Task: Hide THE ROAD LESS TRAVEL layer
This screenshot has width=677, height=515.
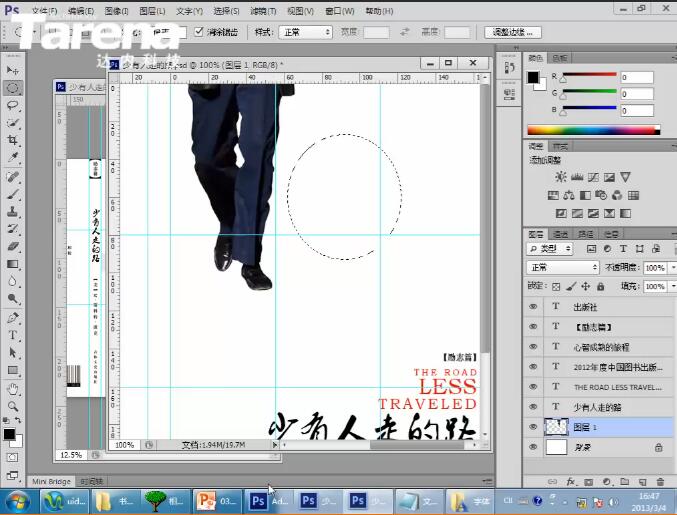Action: coord(533,387)
